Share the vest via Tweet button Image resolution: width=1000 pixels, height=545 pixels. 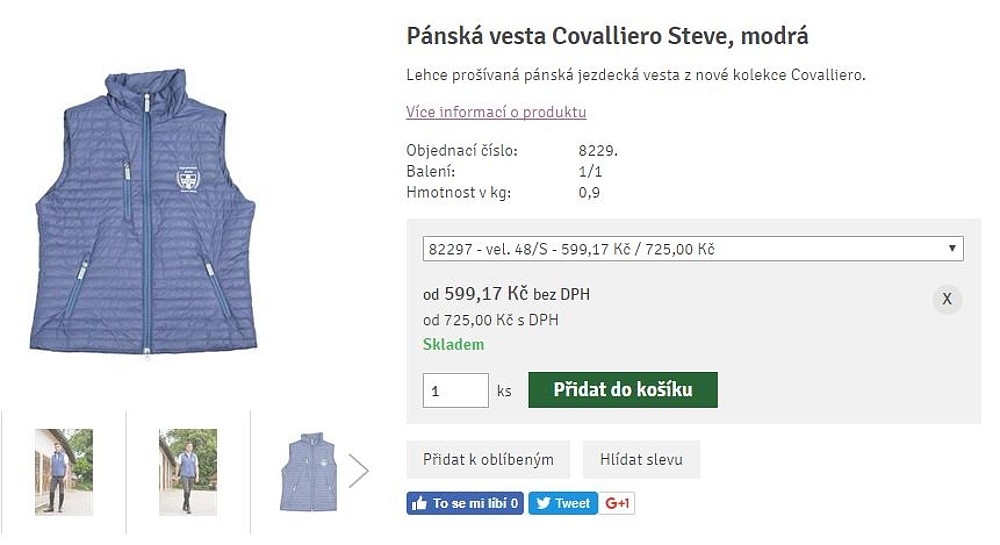(x=563, y=503)
